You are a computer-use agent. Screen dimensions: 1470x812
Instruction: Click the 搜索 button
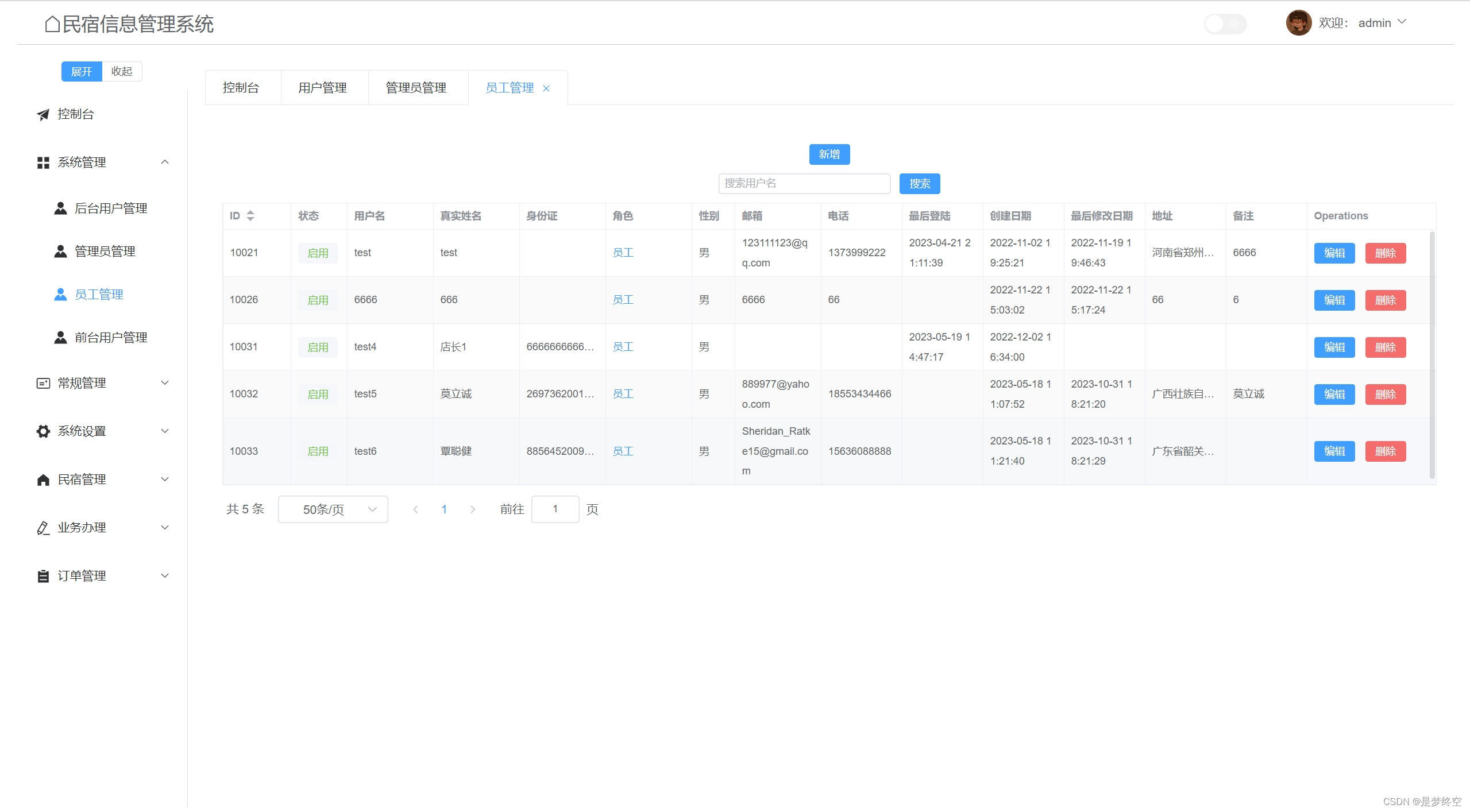point(920,184)
